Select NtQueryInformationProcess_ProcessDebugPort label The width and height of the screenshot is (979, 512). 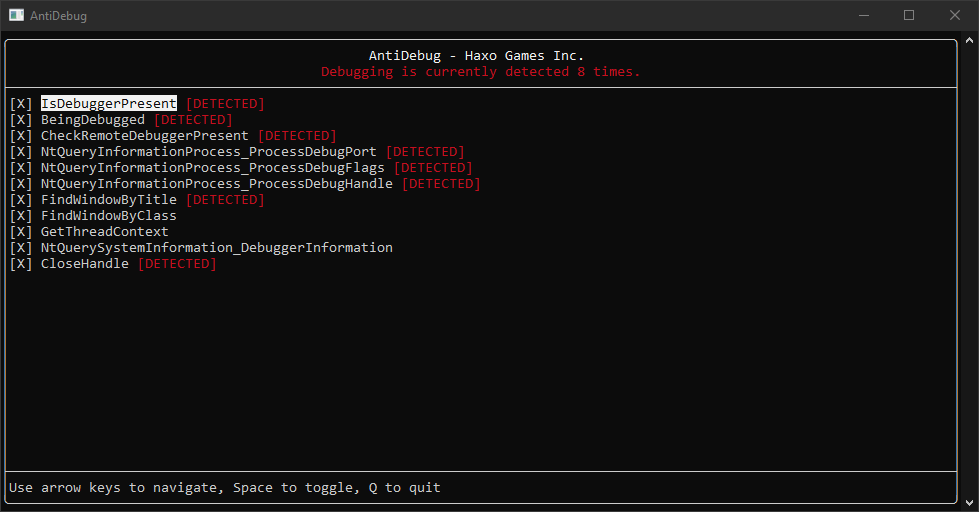click(x=209, y=152)
